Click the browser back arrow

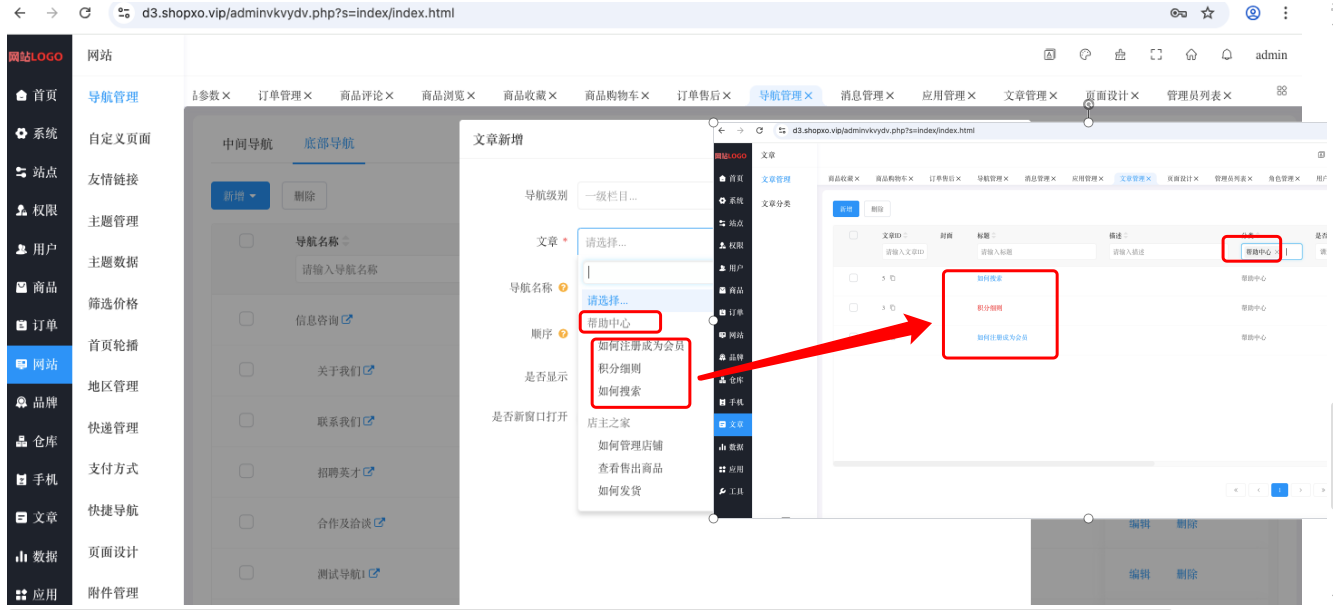(x=20, y=13)
